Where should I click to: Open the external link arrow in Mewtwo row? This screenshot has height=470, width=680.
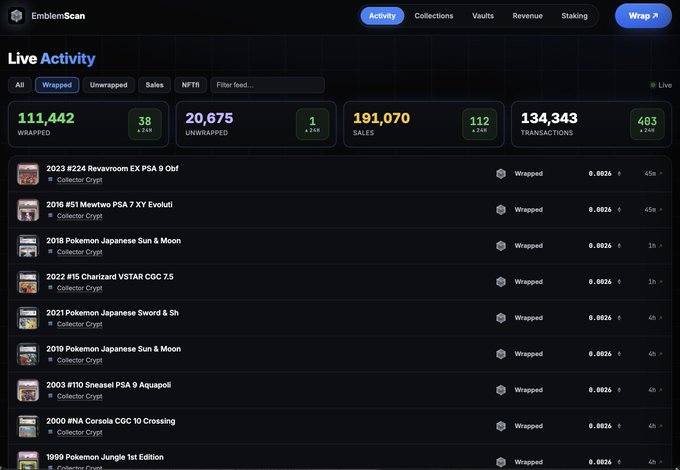pos(661,209)
